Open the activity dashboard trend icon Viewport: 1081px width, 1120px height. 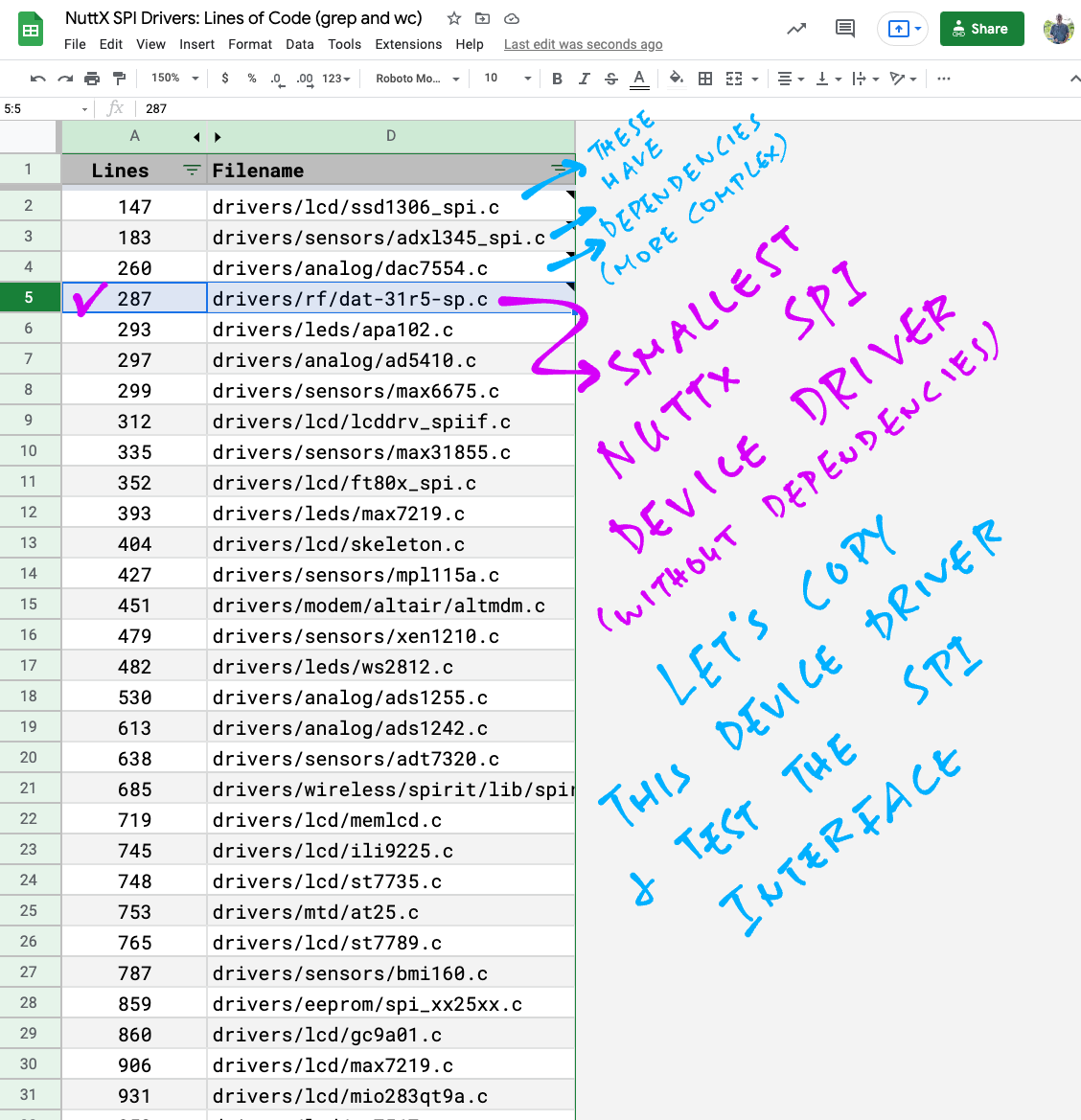click(796, 29)
